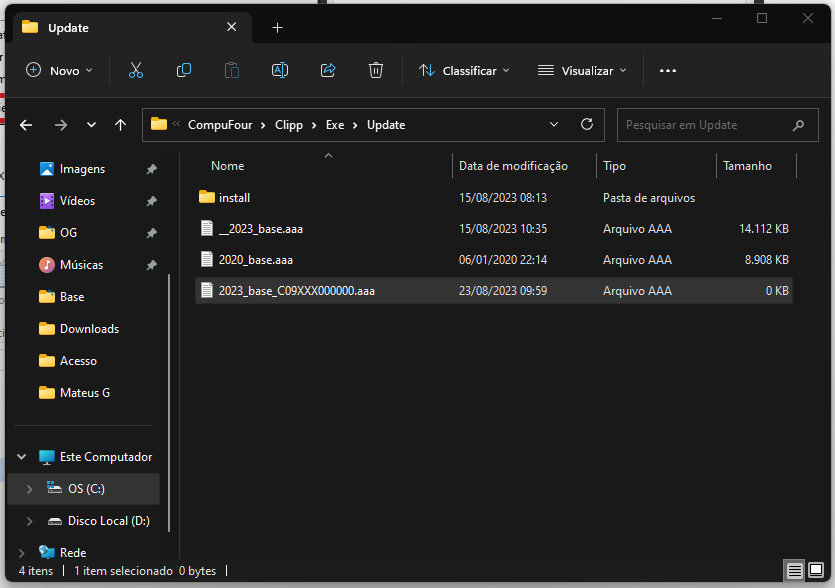
Task: Select the 2020_base.aaa file
Action: point(256,260)
